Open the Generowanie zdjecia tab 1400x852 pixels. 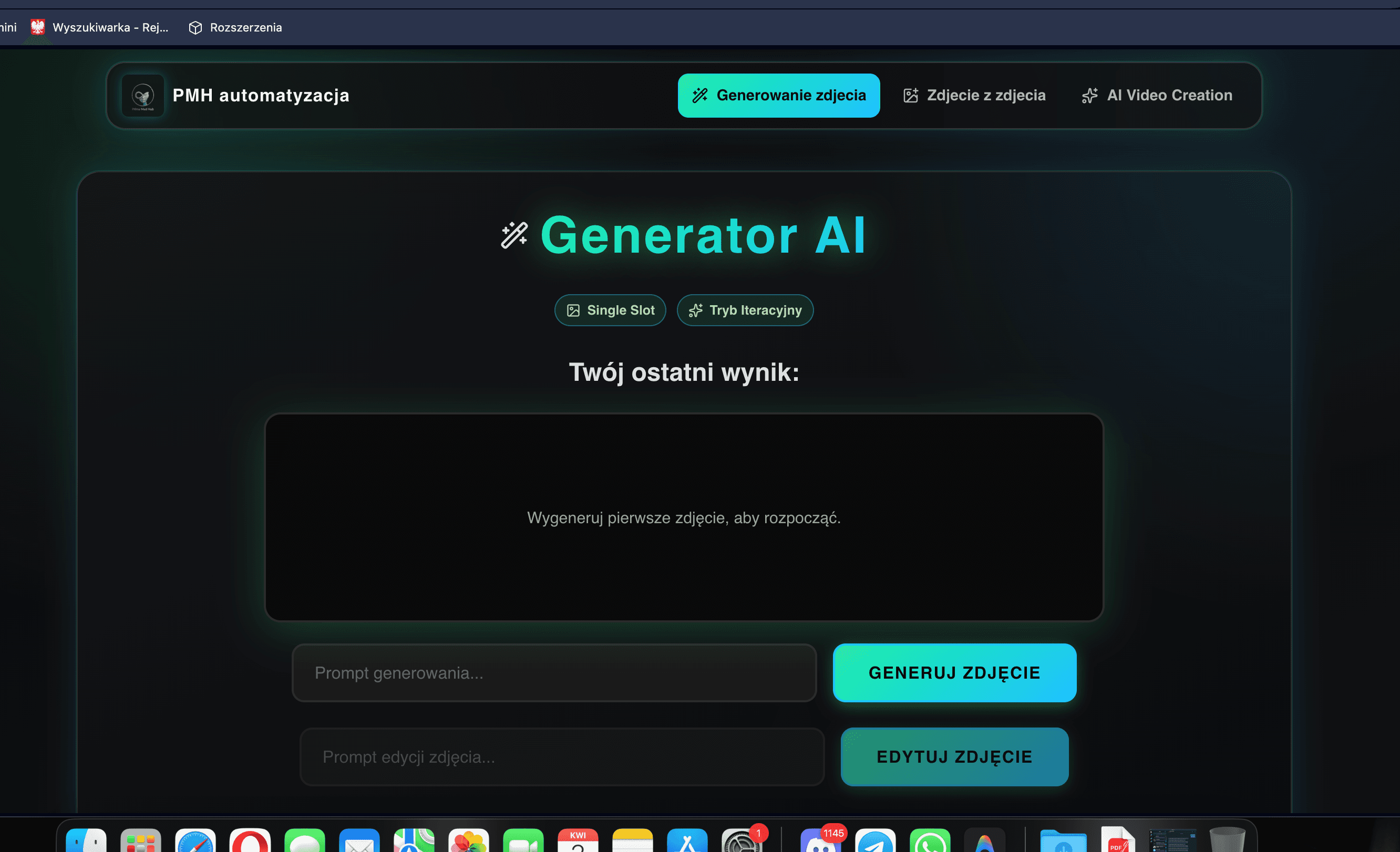(x=778, y=96)
